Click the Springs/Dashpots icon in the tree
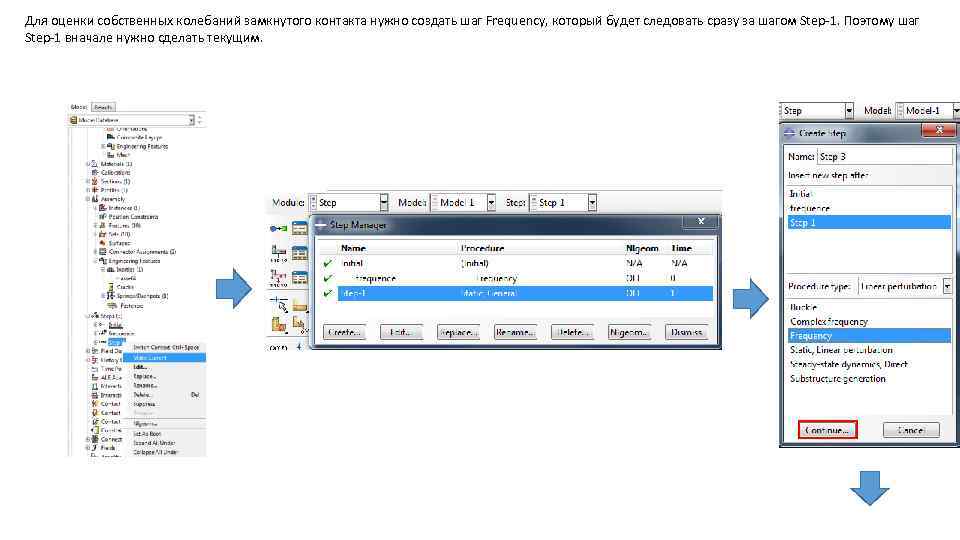The width and height of the screenshot is (960, 540). (x=110, y=296)
